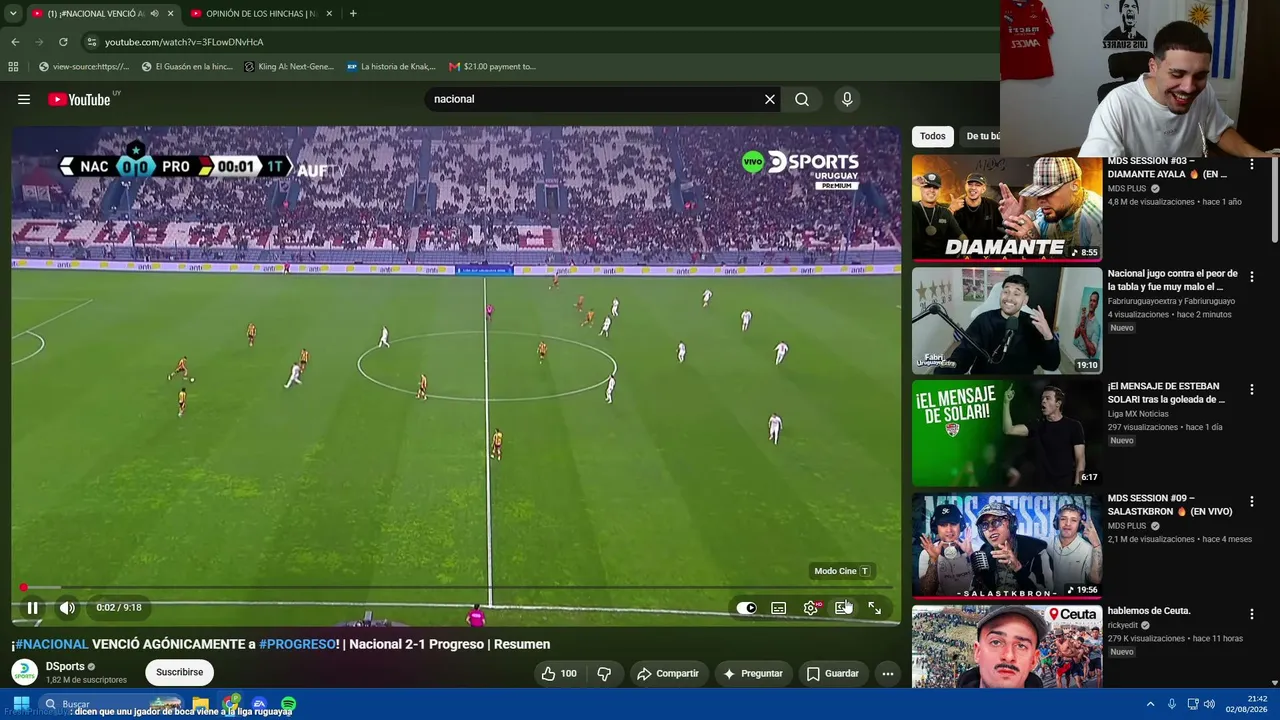Mute the NACIONAL VENCIÓ tab audio icon
The width and height of the screenshot is (1280, 720).
[x=154, y=14]
